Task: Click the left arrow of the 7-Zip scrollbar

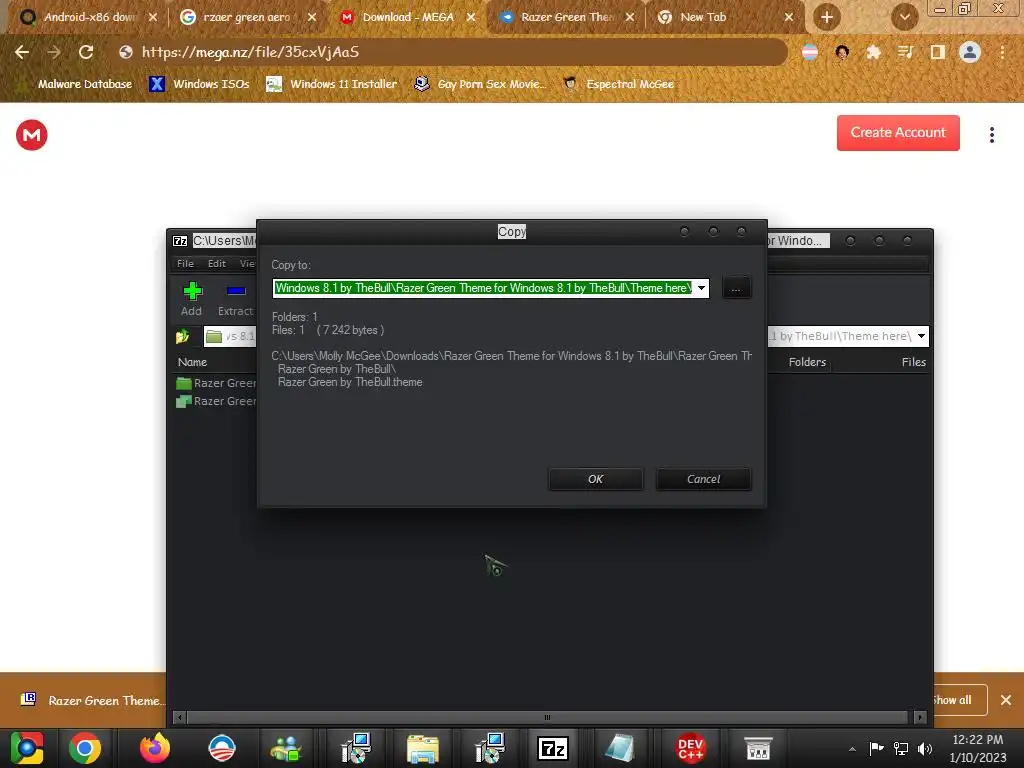Action: pos(180,717)
